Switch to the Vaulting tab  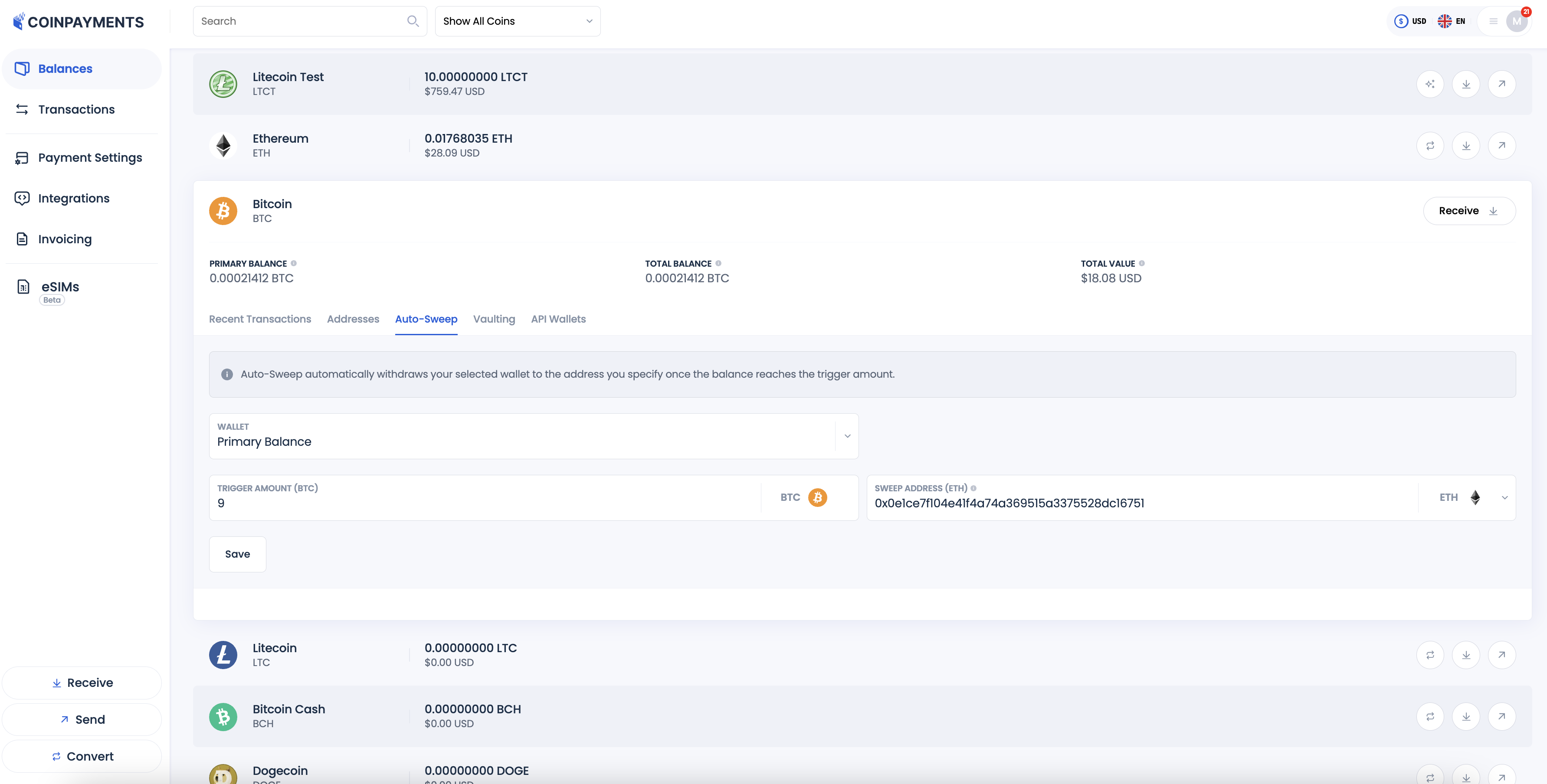point(494,319)
